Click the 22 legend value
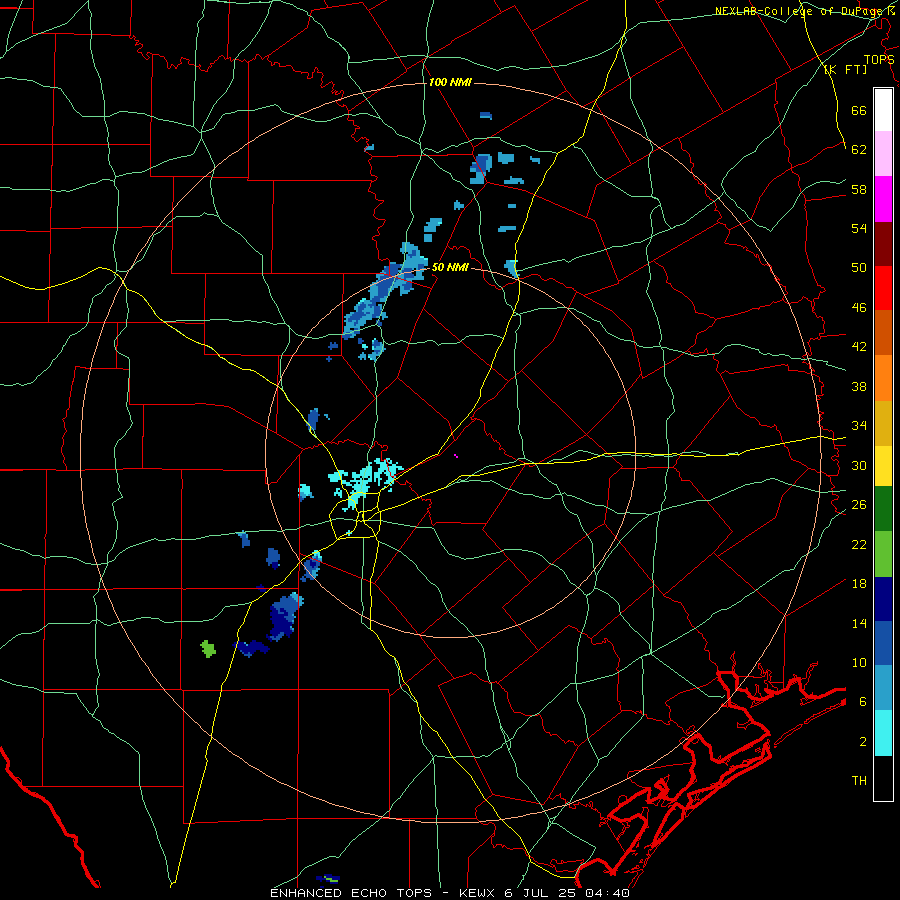 point(859,544)
